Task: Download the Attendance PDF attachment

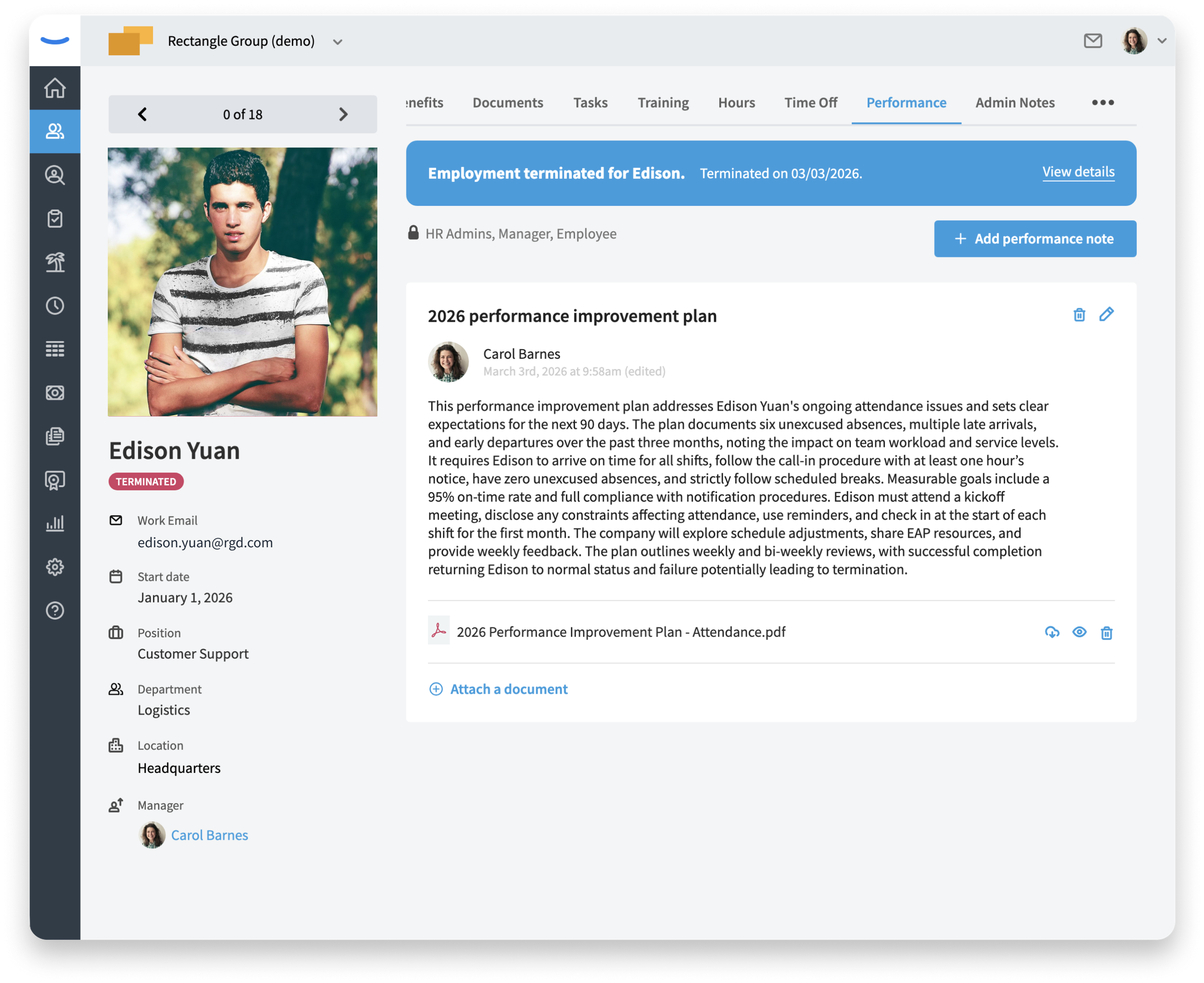Action: (x=1052, y=633)
